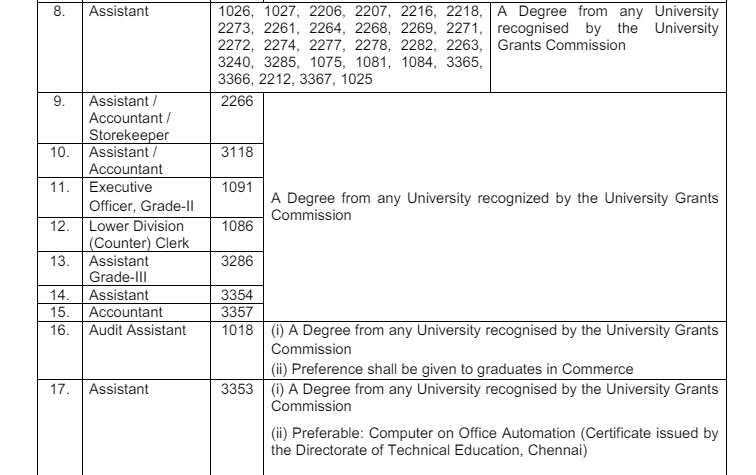The height and width of the screenshot is (475, 756).
Task: Click the graduates in Commerce preference line
Action: pyautogui.click(x=452, y=368)
